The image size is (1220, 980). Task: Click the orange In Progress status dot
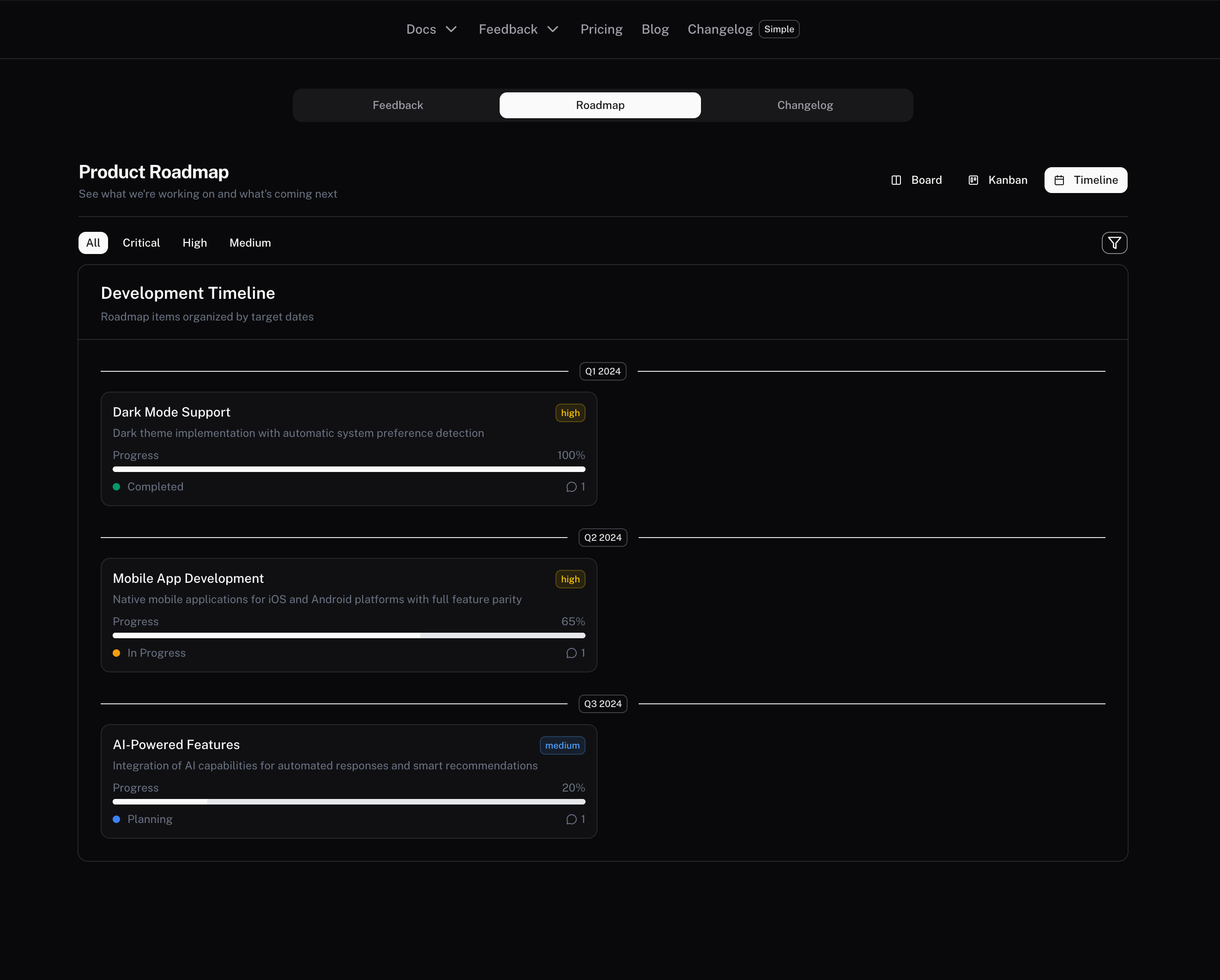117,653
